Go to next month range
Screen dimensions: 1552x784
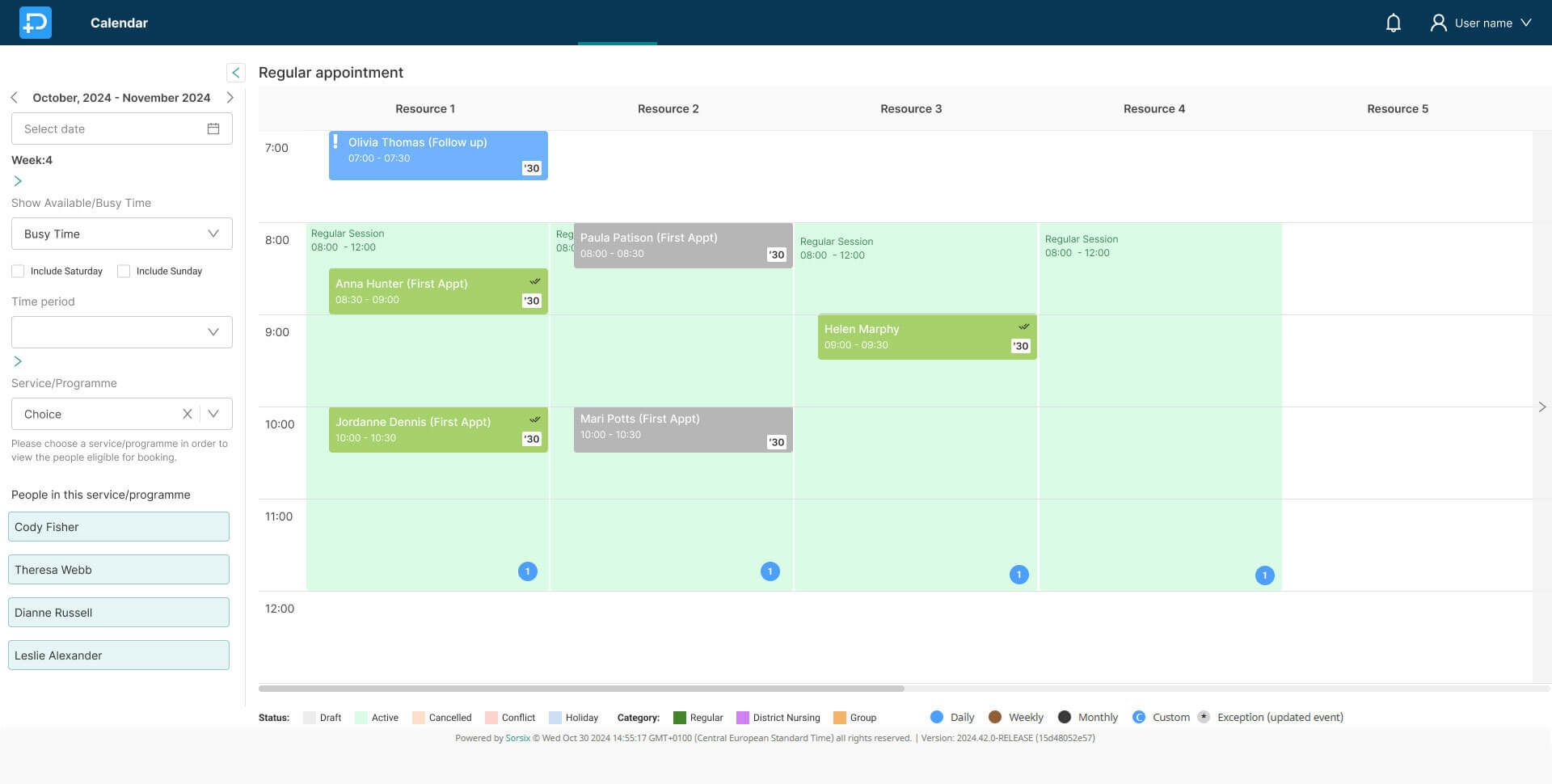pos(230,98)
